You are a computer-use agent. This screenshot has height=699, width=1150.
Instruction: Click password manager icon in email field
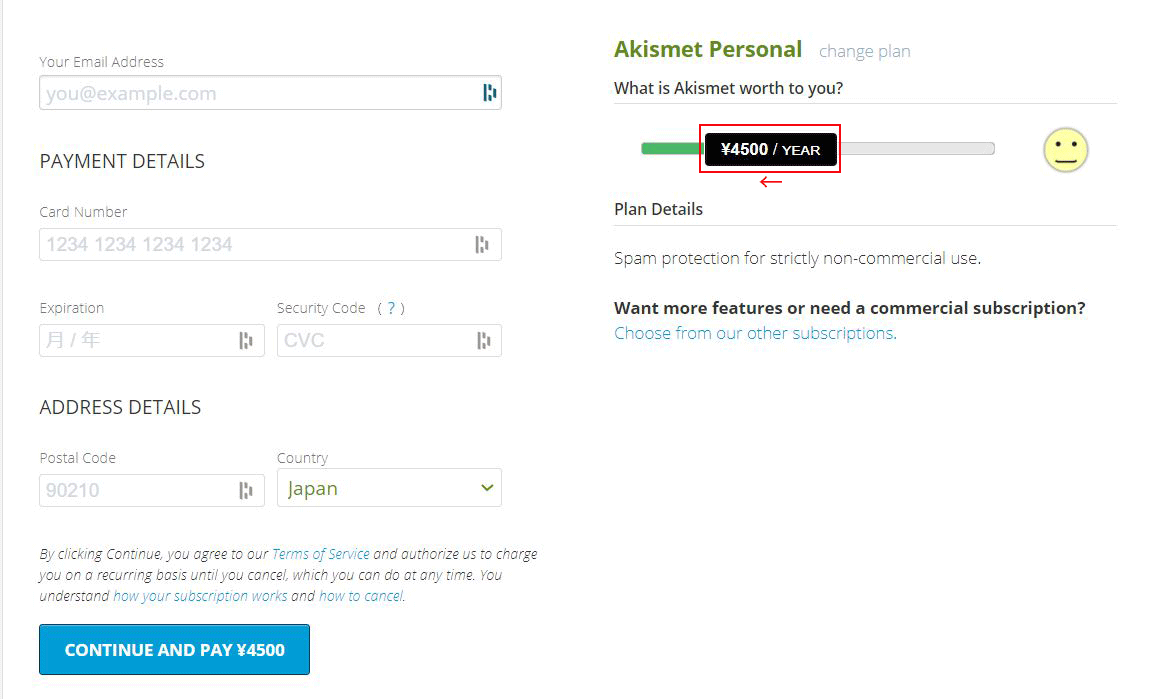(x=489, y=93)
